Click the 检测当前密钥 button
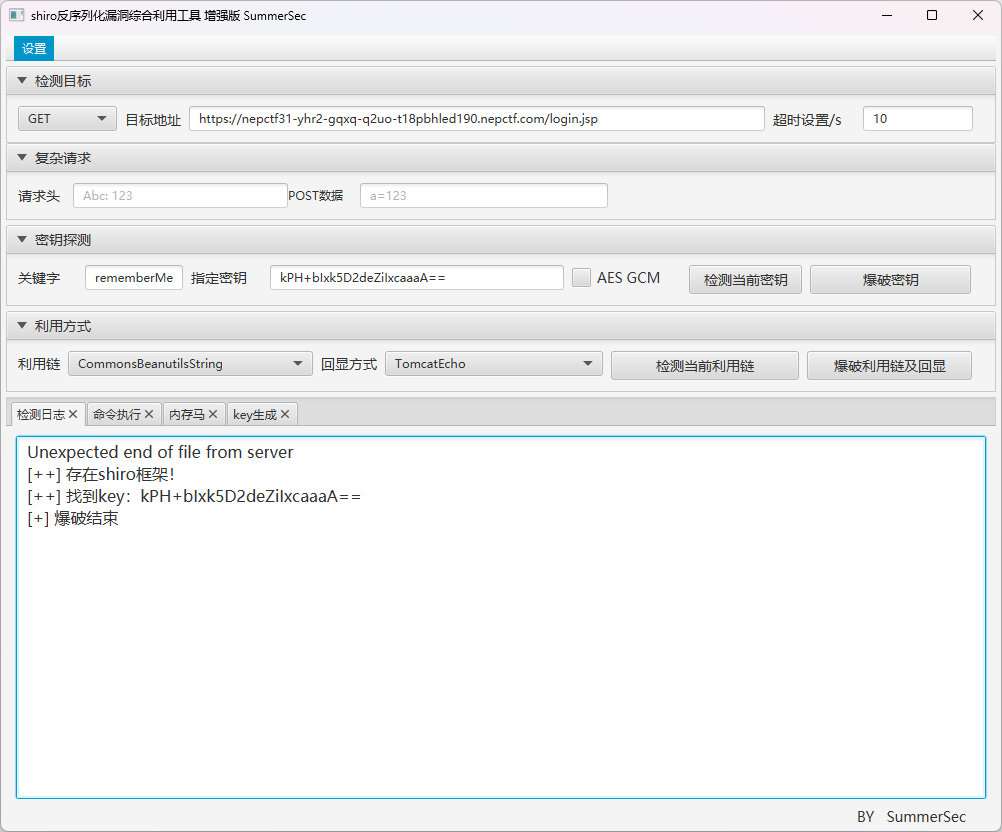Viewport: 1002px width, 832px height. click(745, 280)
